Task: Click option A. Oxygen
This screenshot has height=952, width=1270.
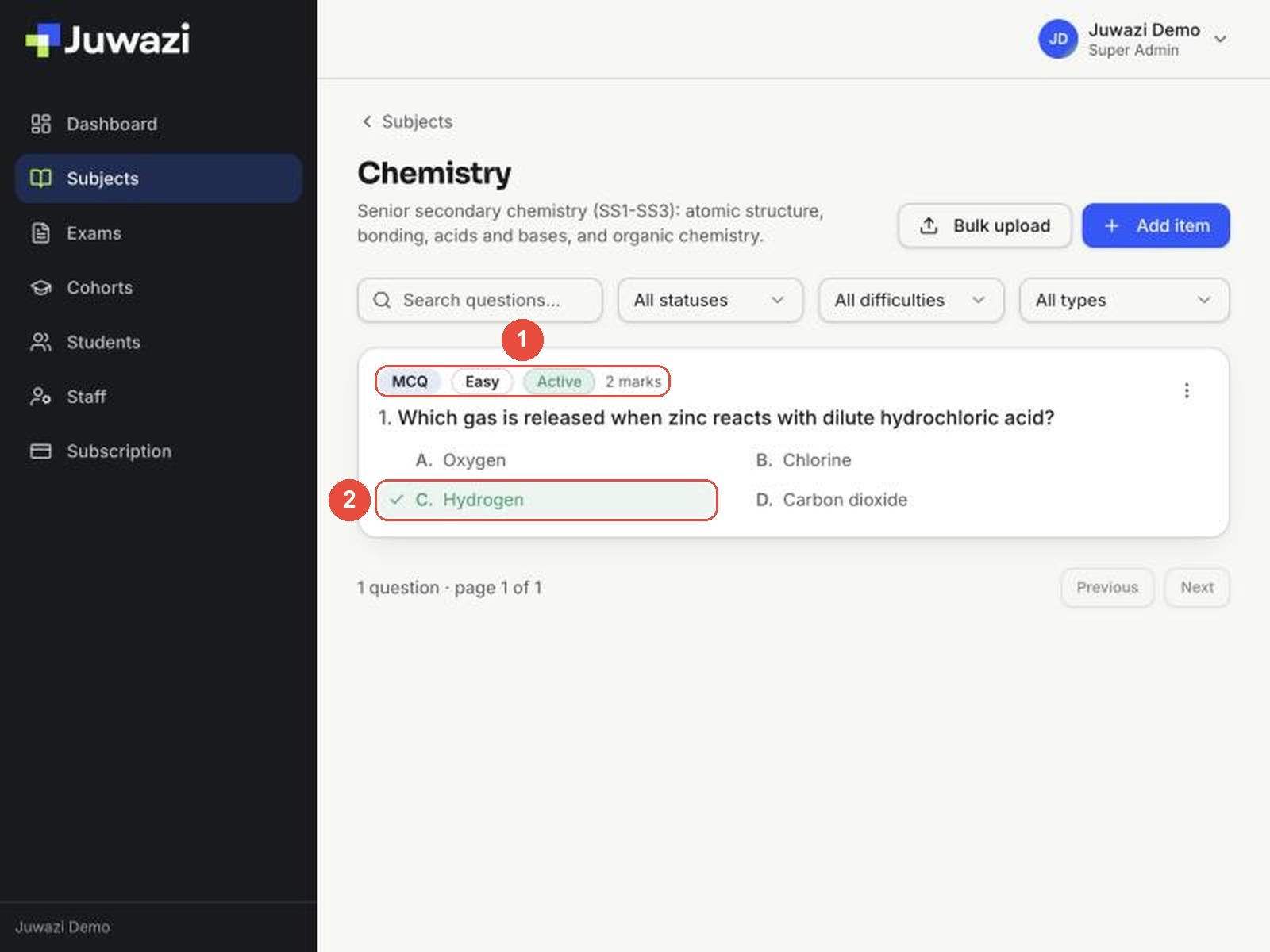Action: 548,460
